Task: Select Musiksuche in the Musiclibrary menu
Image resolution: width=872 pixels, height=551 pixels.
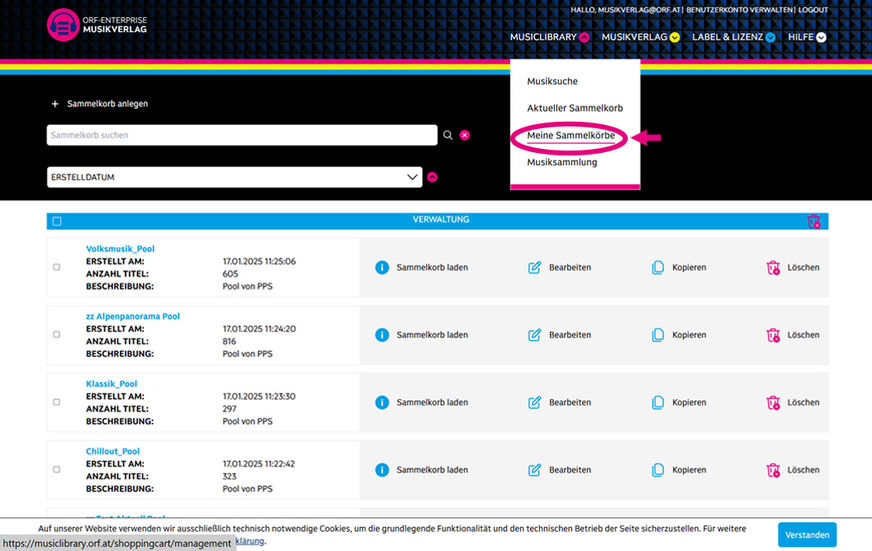Action: pyautogui.click(x=552, y=81)
